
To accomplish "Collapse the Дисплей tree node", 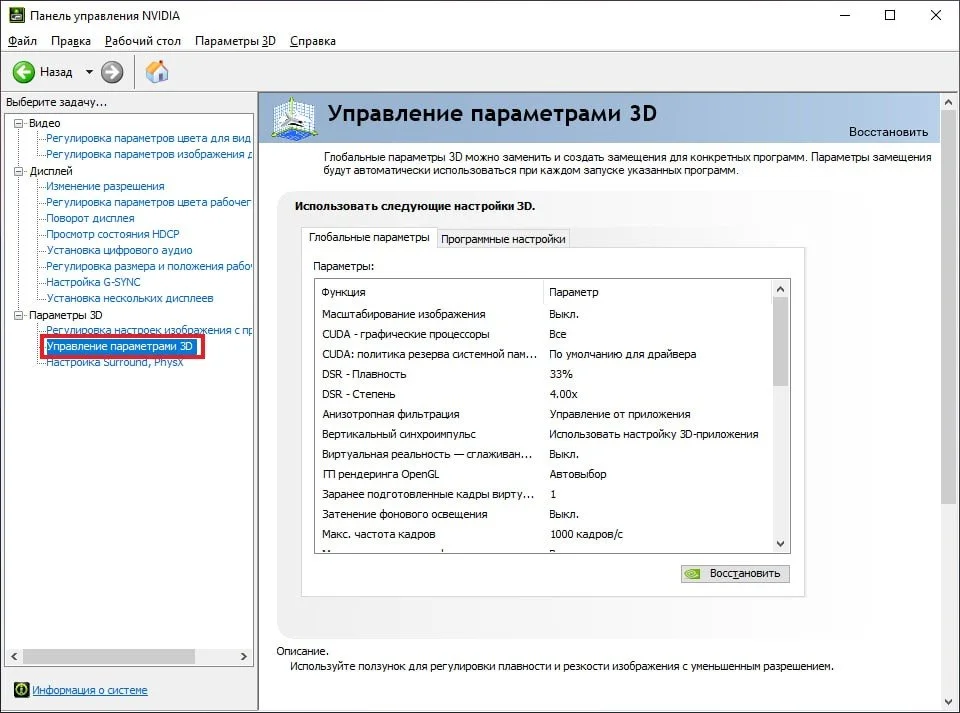I will pyautogui.click(x=19, y=171).
